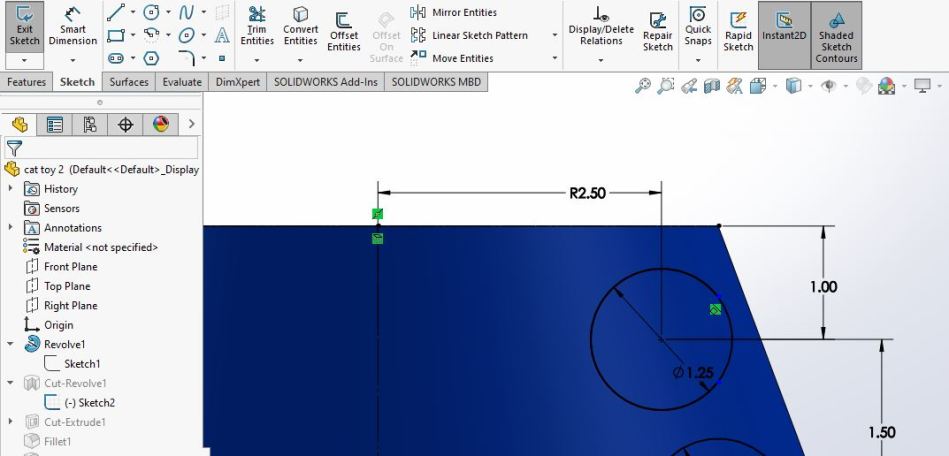Collapse the Revolve1 feature node
The image size is (949, 456).
click(x=11, y=344)
